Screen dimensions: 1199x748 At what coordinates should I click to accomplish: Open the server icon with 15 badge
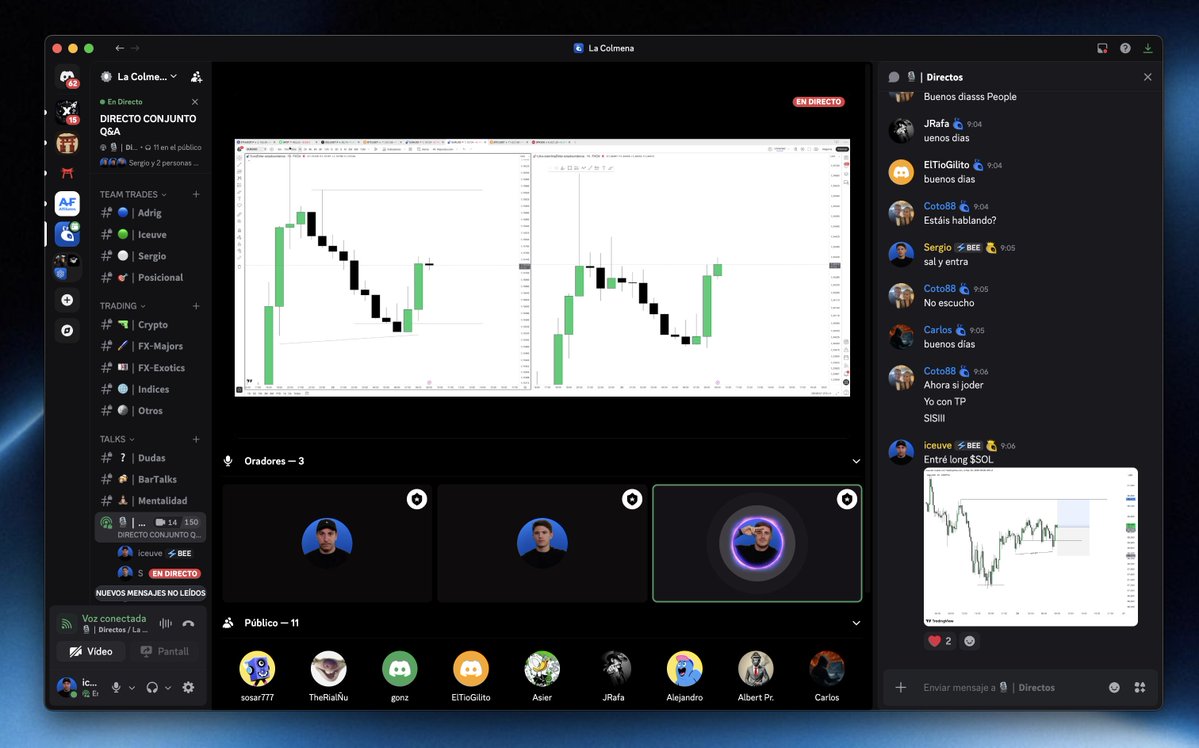pos(67,112)
